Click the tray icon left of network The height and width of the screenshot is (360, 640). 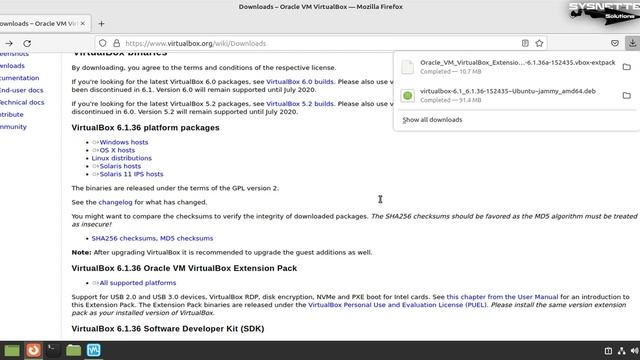tap(608, 351)
